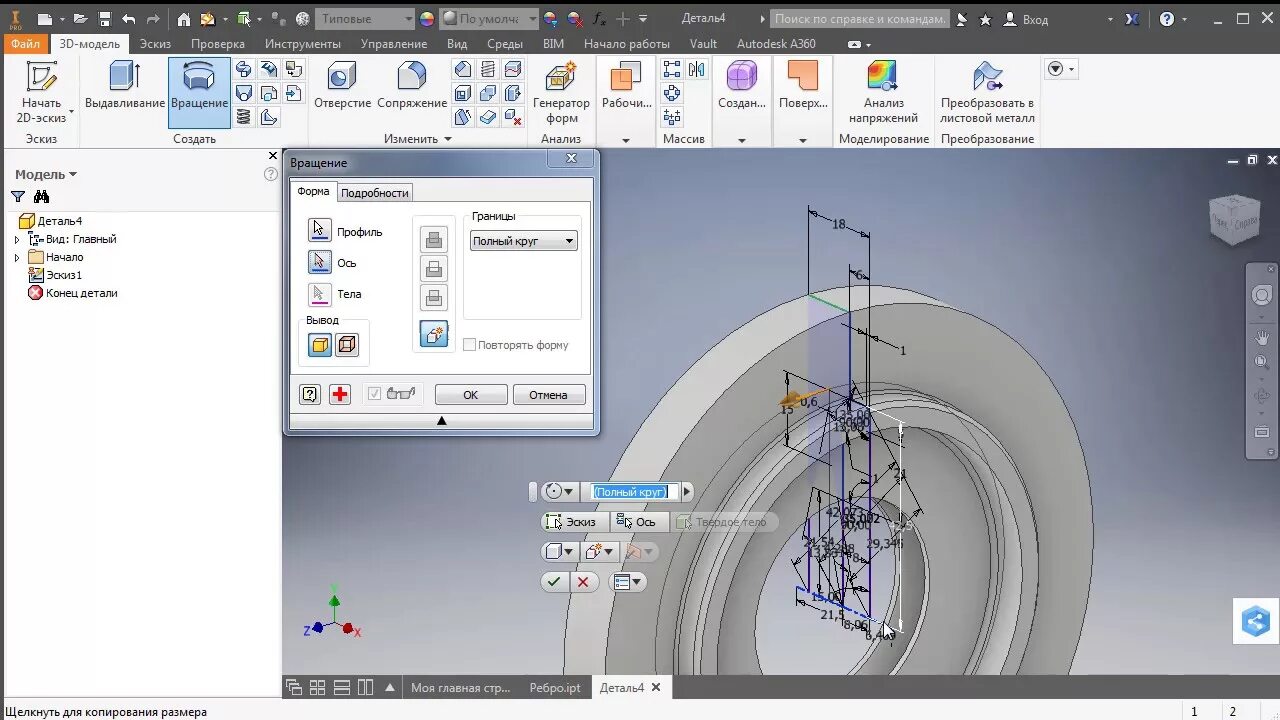Select Конец детали in model tree
Image resolution: width=1280 pixels, height=720 pixels.
pos(72,293)
